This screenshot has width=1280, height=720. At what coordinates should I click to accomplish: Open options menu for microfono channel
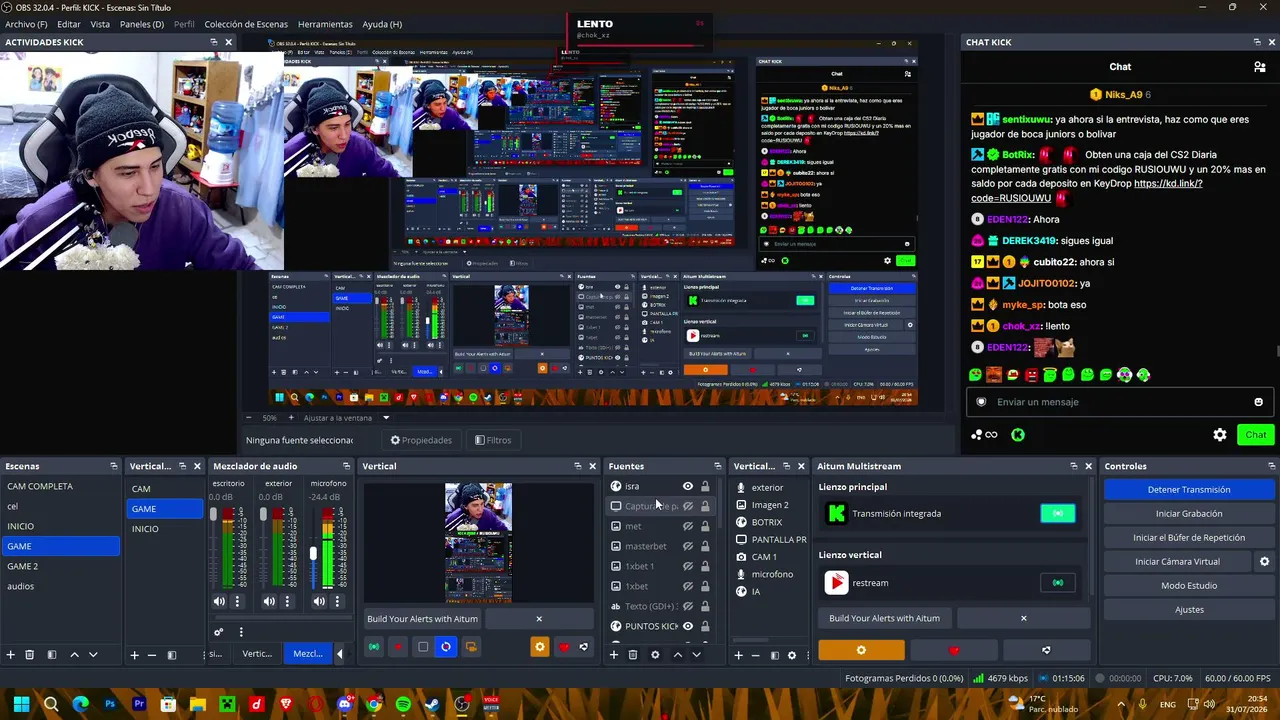[337, 601]
